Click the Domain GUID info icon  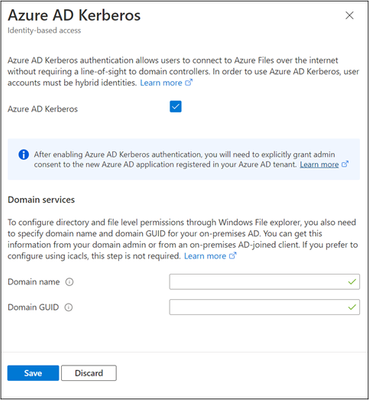click(x=68, y=307)
